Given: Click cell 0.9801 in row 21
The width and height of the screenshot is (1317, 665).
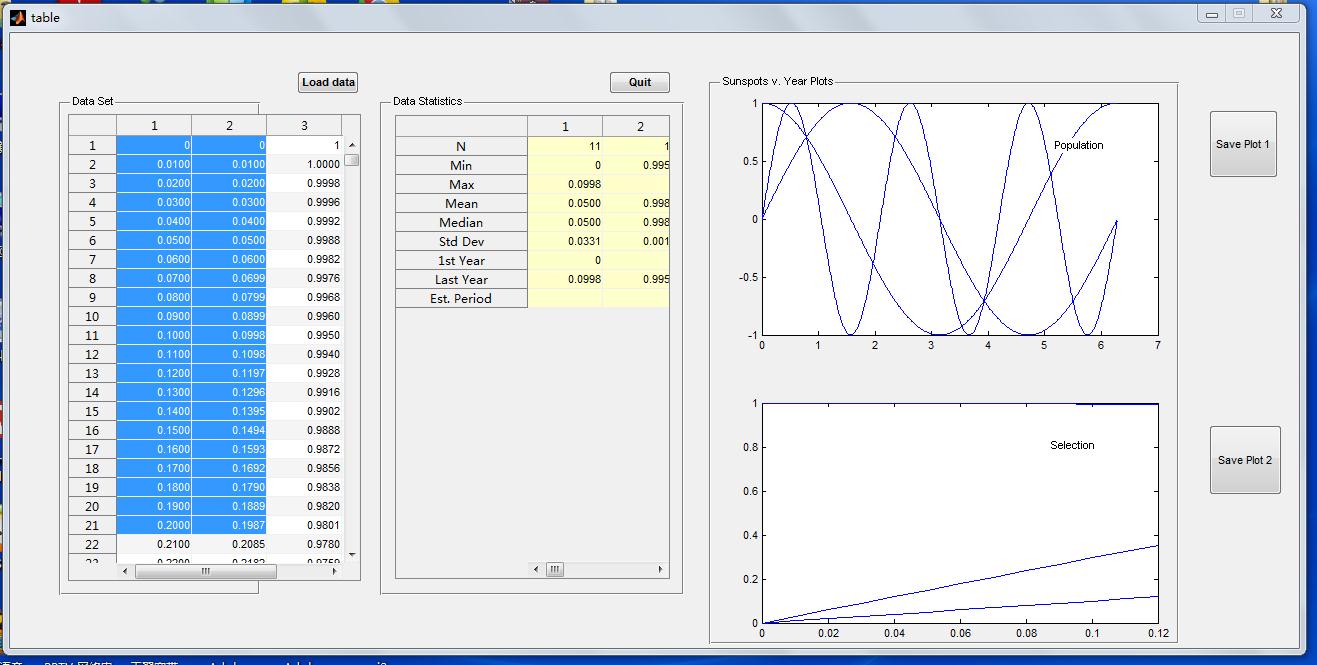Looking at the screenshot, I should click(x=305, y=525).
